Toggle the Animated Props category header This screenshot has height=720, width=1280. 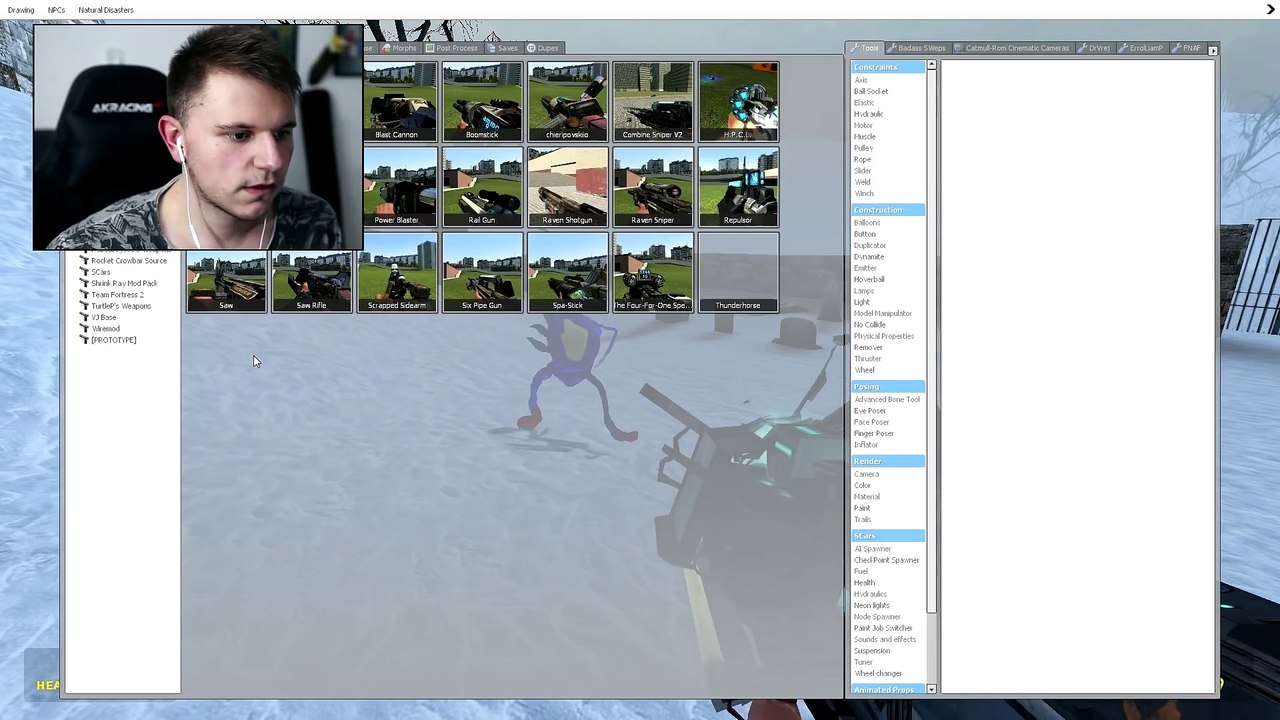coord(888,690)
